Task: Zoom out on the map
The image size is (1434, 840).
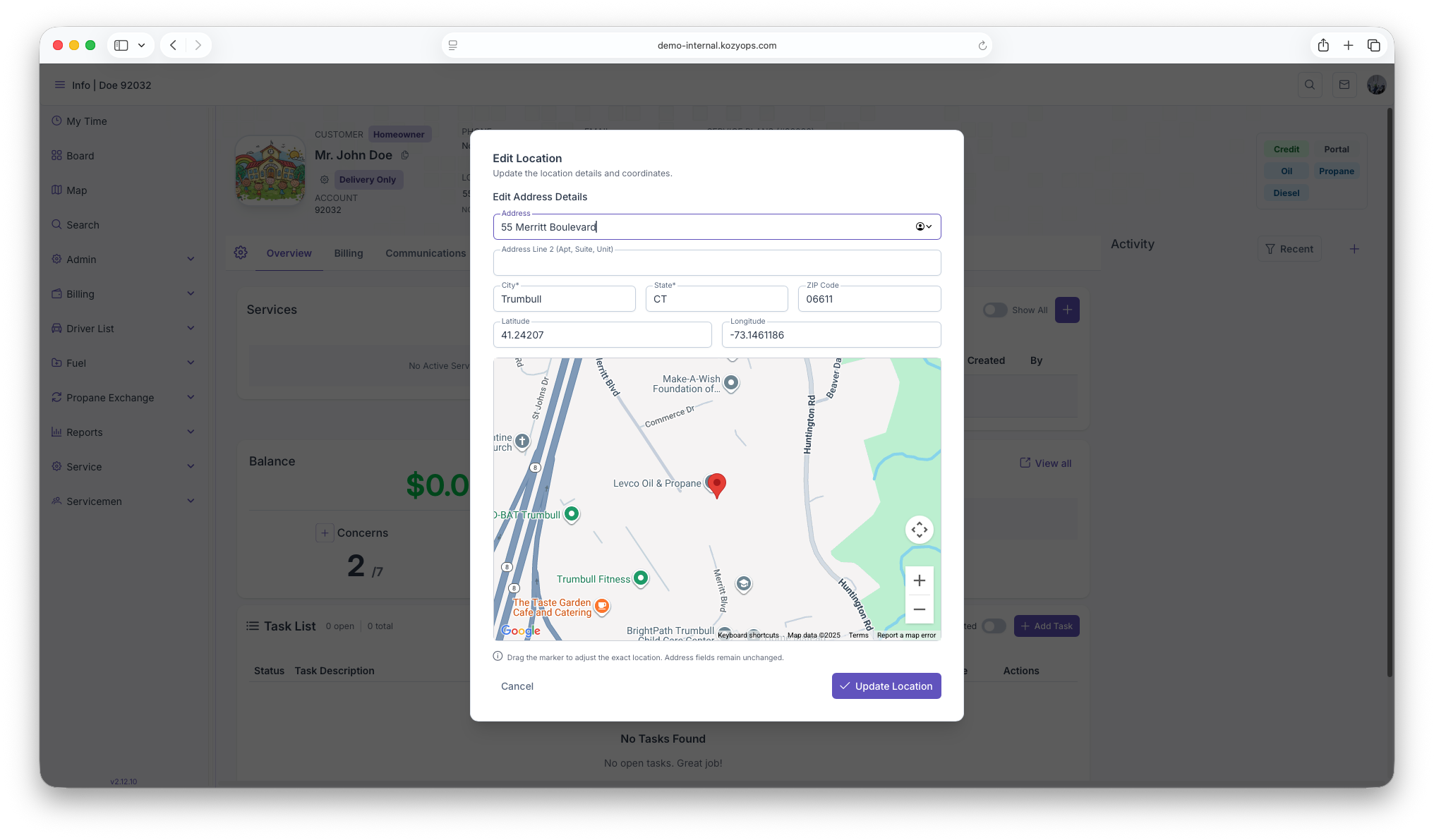Action: point(919,609)
